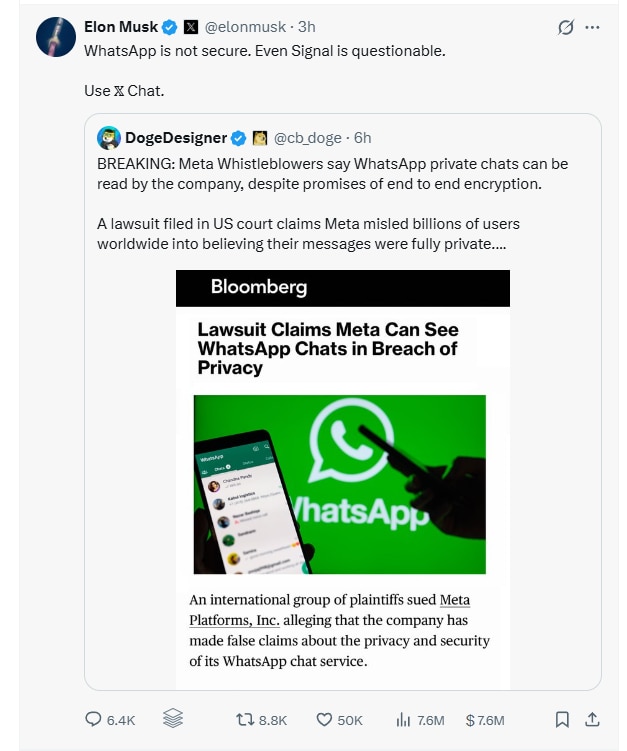Click the Elon Musk display name

coord(121,27)
